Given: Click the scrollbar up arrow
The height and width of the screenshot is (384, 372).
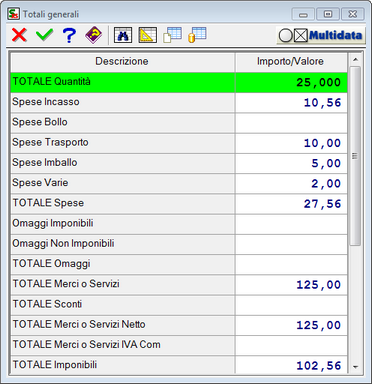Looking at the screenshot, I should point(355,60).
